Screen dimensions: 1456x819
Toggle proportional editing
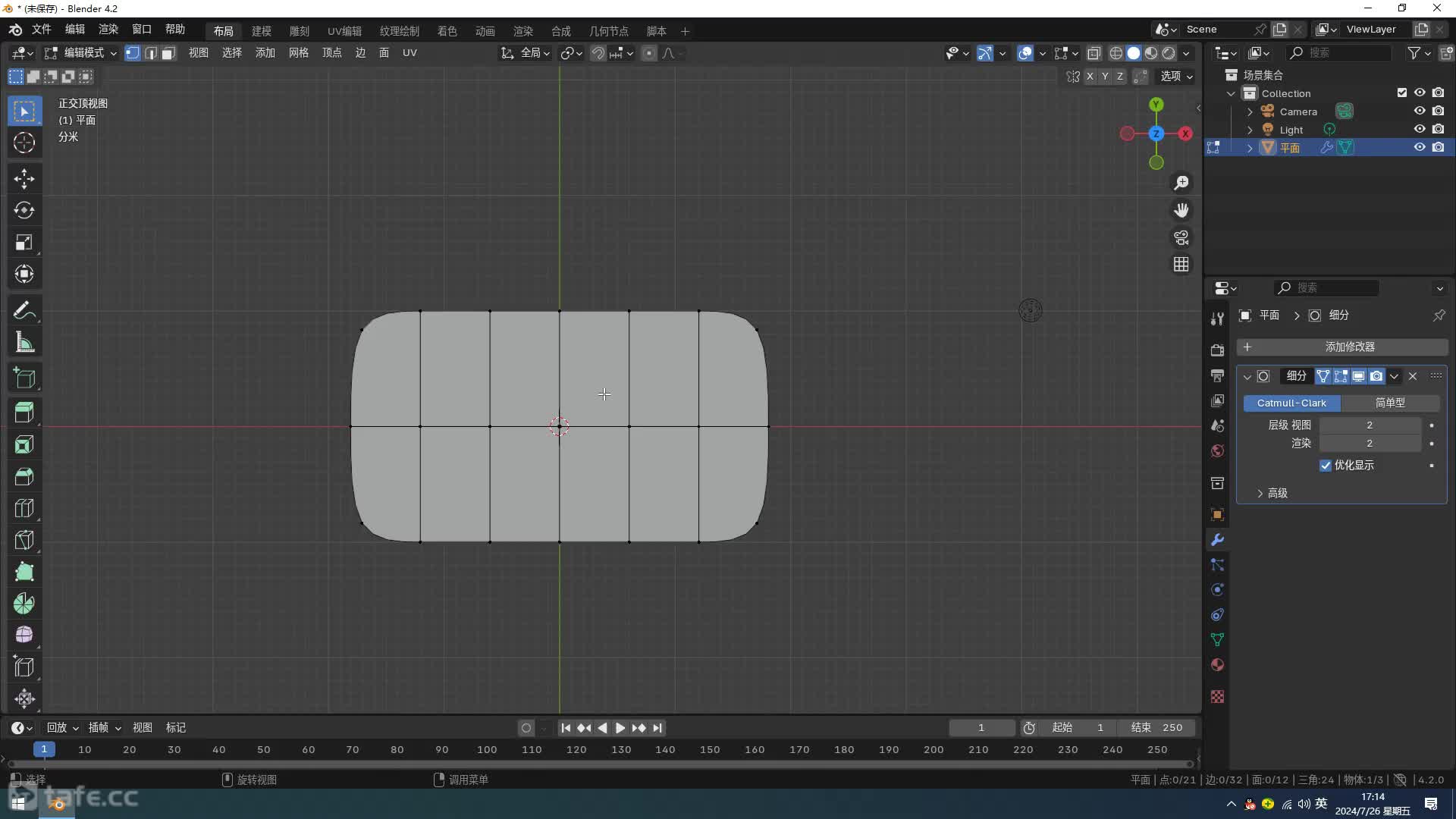648,53
